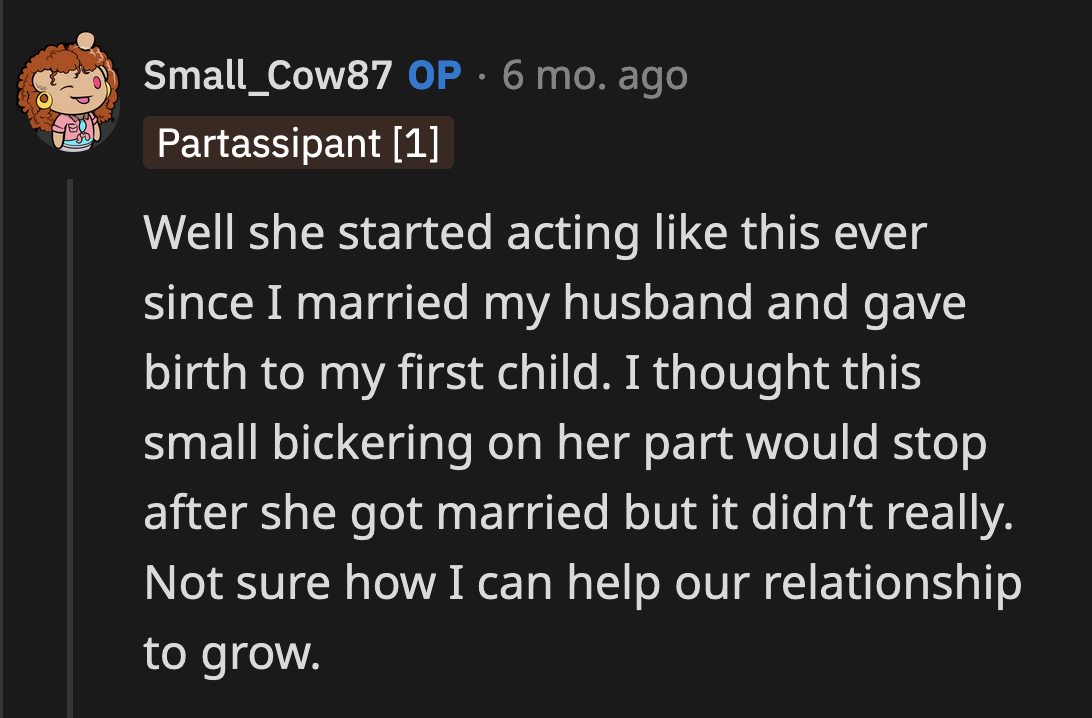Open the '6 mo. ago' timestamp permalink
This screenshot has width=1092, height=718.
[x=595, y=75]
